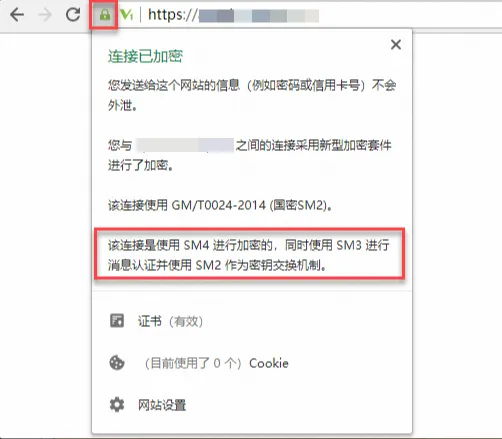Screen dimensions: 502x439
Task: Click the blurred site name after 您与
Action: tap(185, 145)
